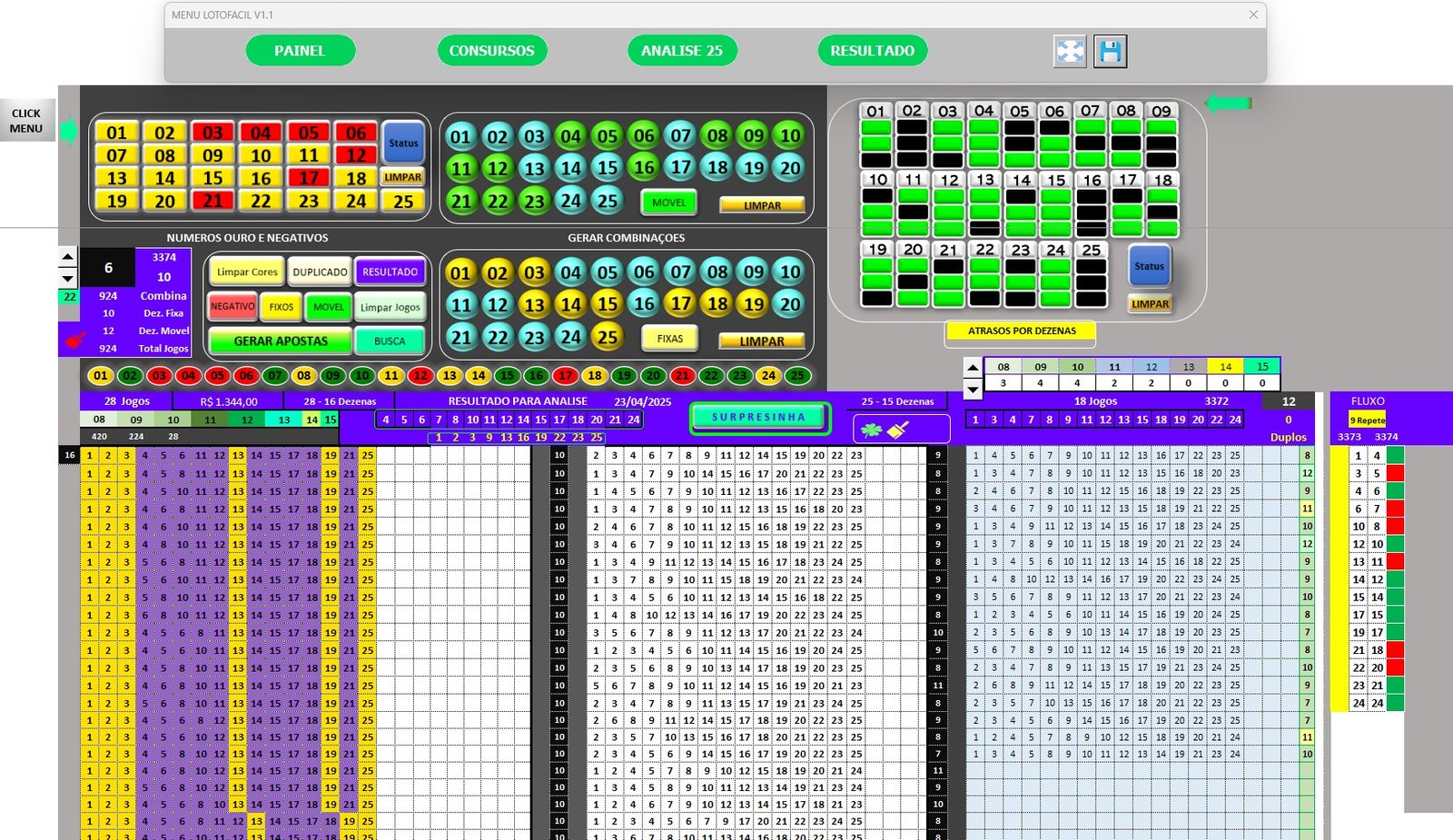Viewport: 1453px width, 840px height.
Task: Decrease the value 6 with the down arrow
Action: click(x=68, y=278)
